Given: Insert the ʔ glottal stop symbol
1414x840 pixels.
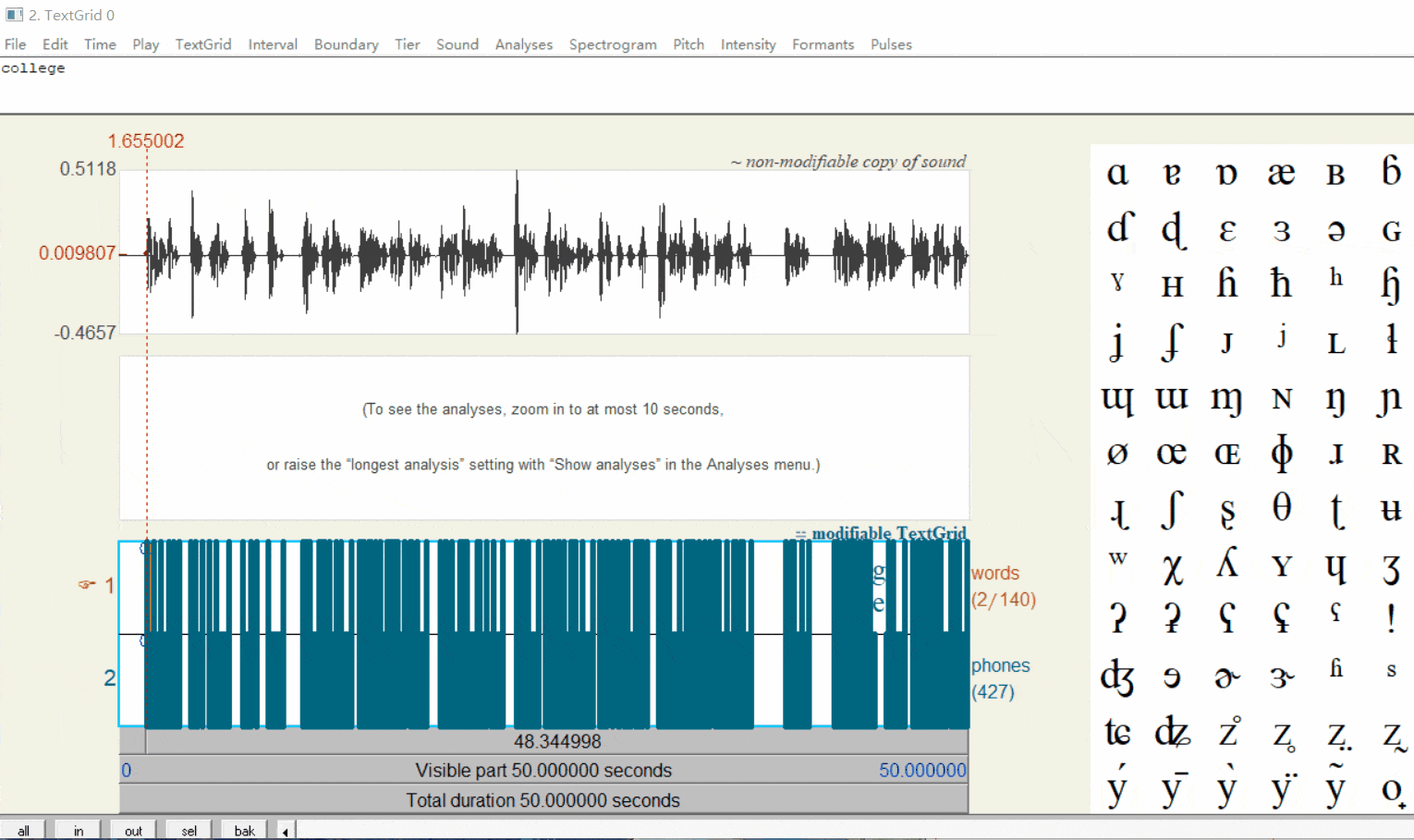Looking at the screenshot, I should (1117, 617).
